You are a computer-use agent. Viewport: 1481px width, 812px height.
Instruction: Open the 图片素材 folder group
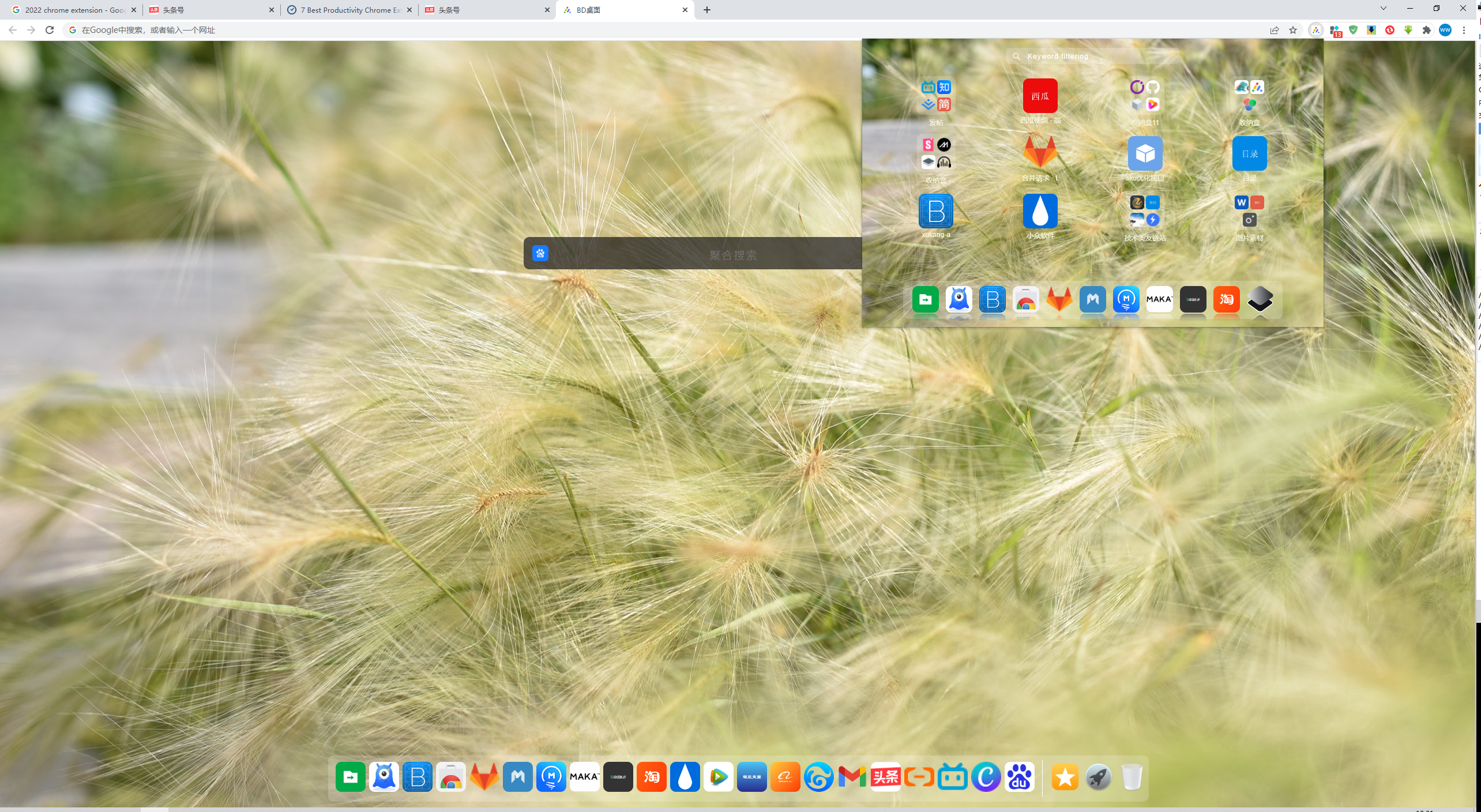point(1250,211)
